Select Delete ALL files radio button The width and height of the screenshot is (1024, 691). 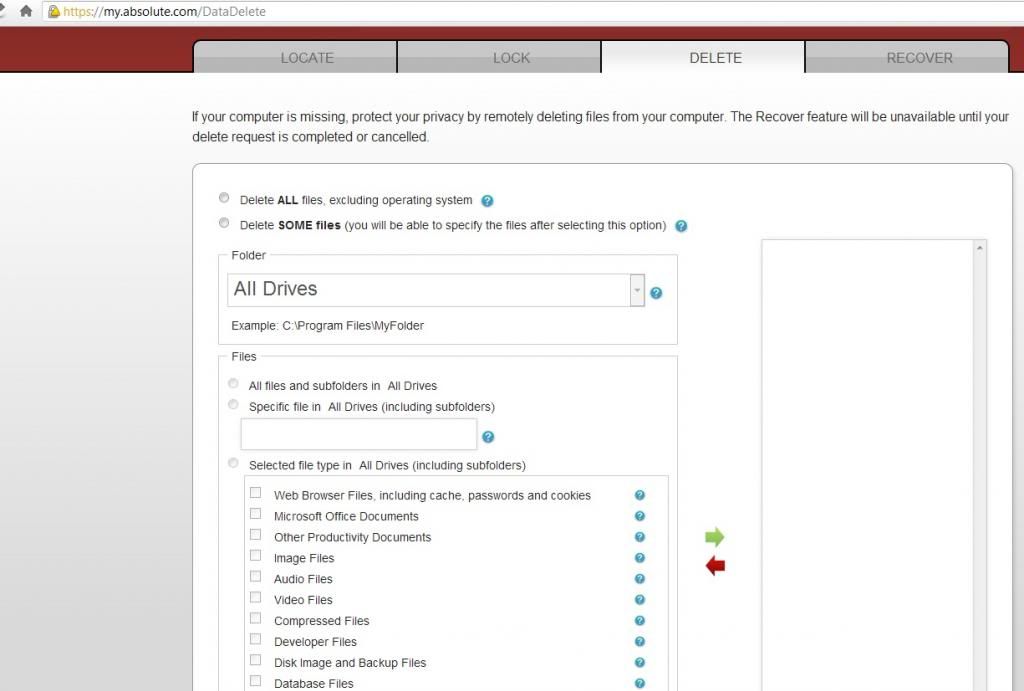(224, 198)
